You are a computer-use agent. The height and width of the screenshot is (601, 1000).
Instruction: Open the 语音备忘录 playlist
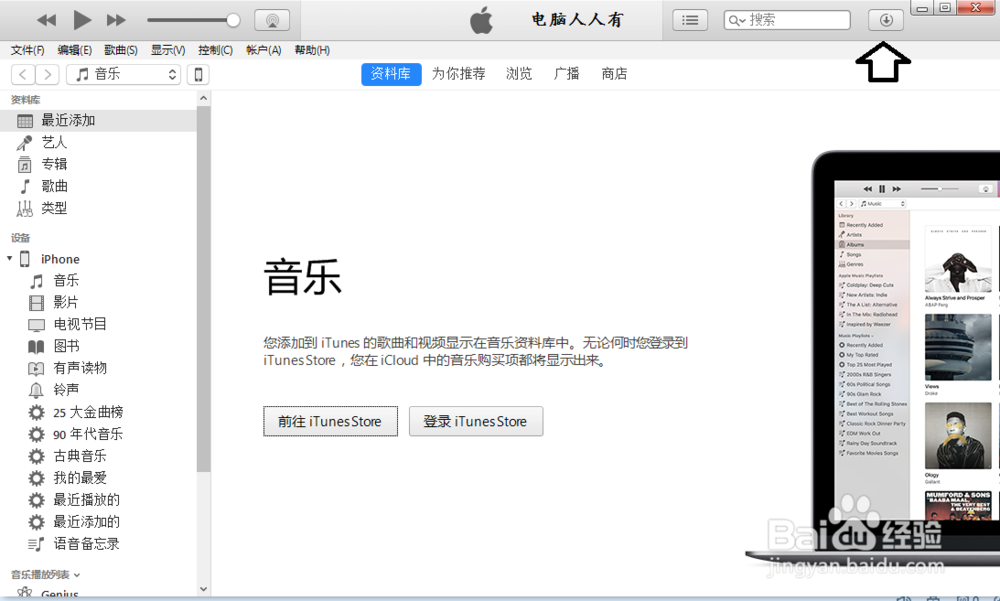coord(98,544)
